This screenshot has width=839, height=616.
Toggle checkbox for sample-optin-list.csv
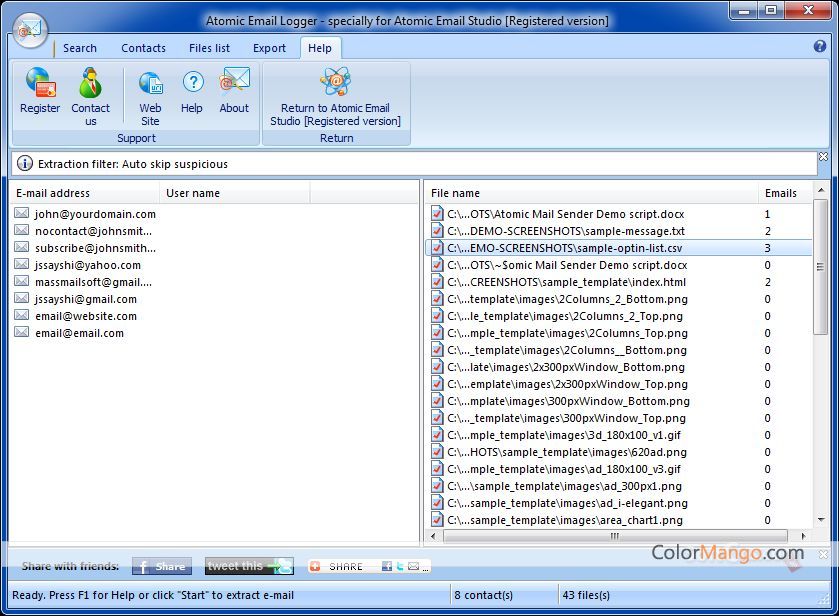click(437, 248)
